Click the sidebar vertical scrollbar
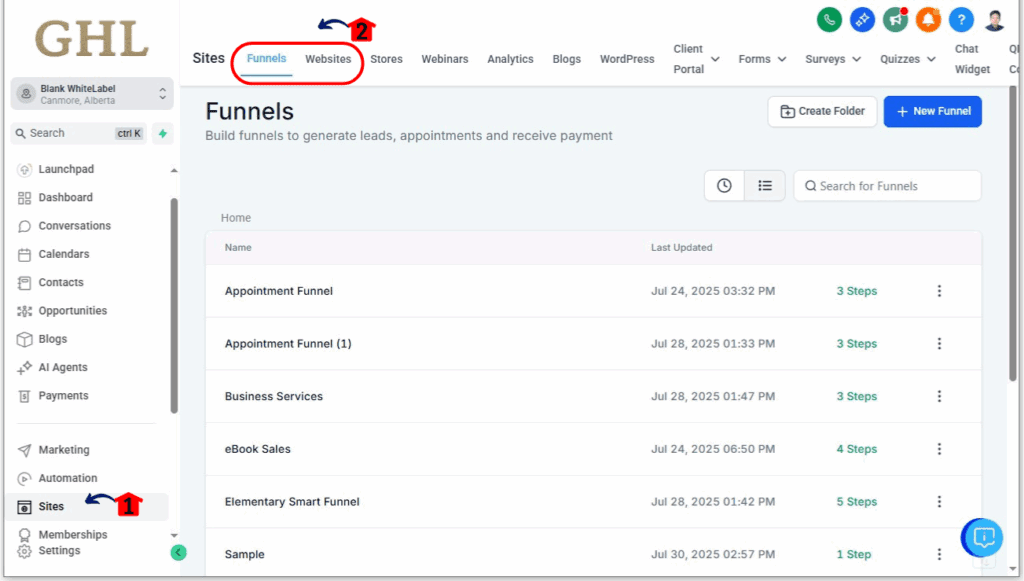Screen dimensions: 1024x581 point(174,306)
